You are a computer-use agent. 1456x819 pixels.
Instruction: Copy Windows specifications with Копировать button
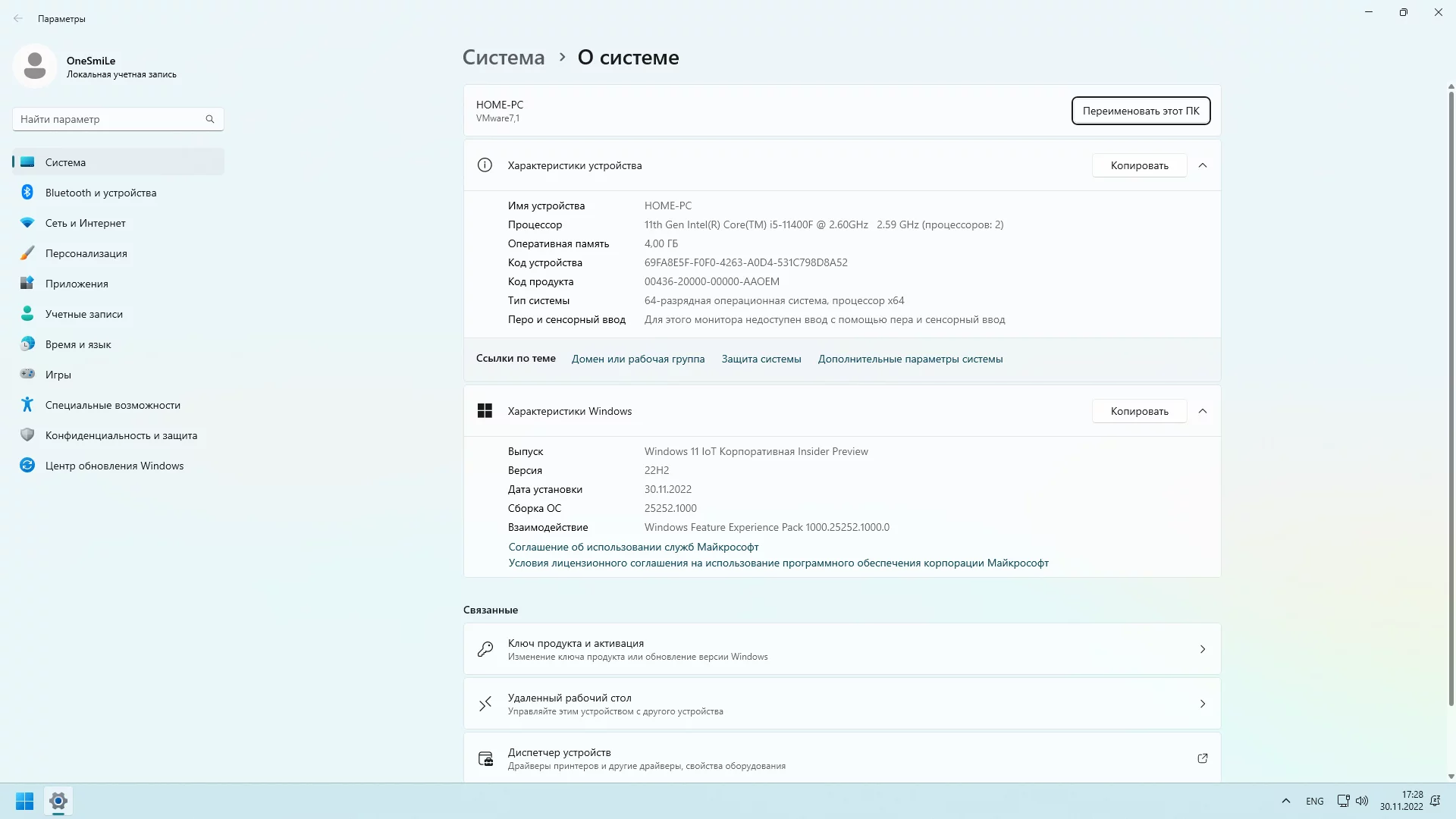tap(1139, 411)
